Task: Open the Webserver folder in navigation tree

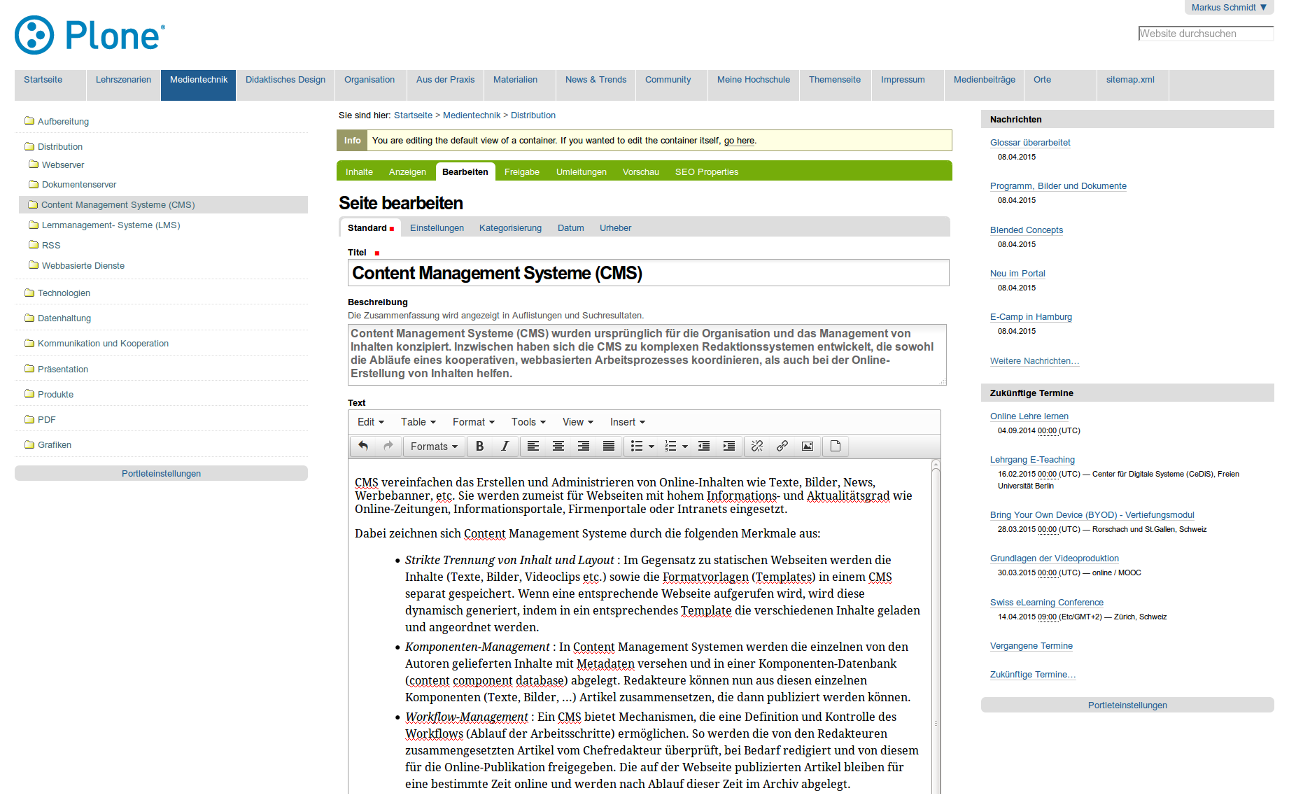Action: [63, 164]
